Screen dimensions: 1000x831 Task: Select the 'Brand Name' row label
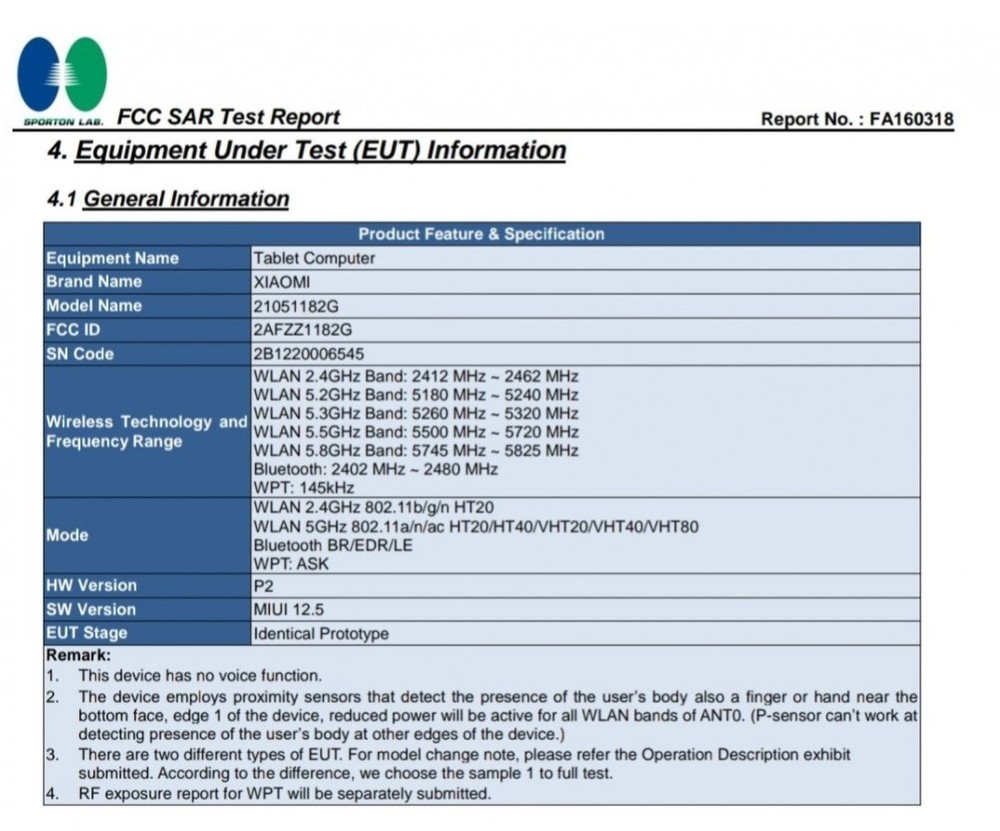pos(94,282)
